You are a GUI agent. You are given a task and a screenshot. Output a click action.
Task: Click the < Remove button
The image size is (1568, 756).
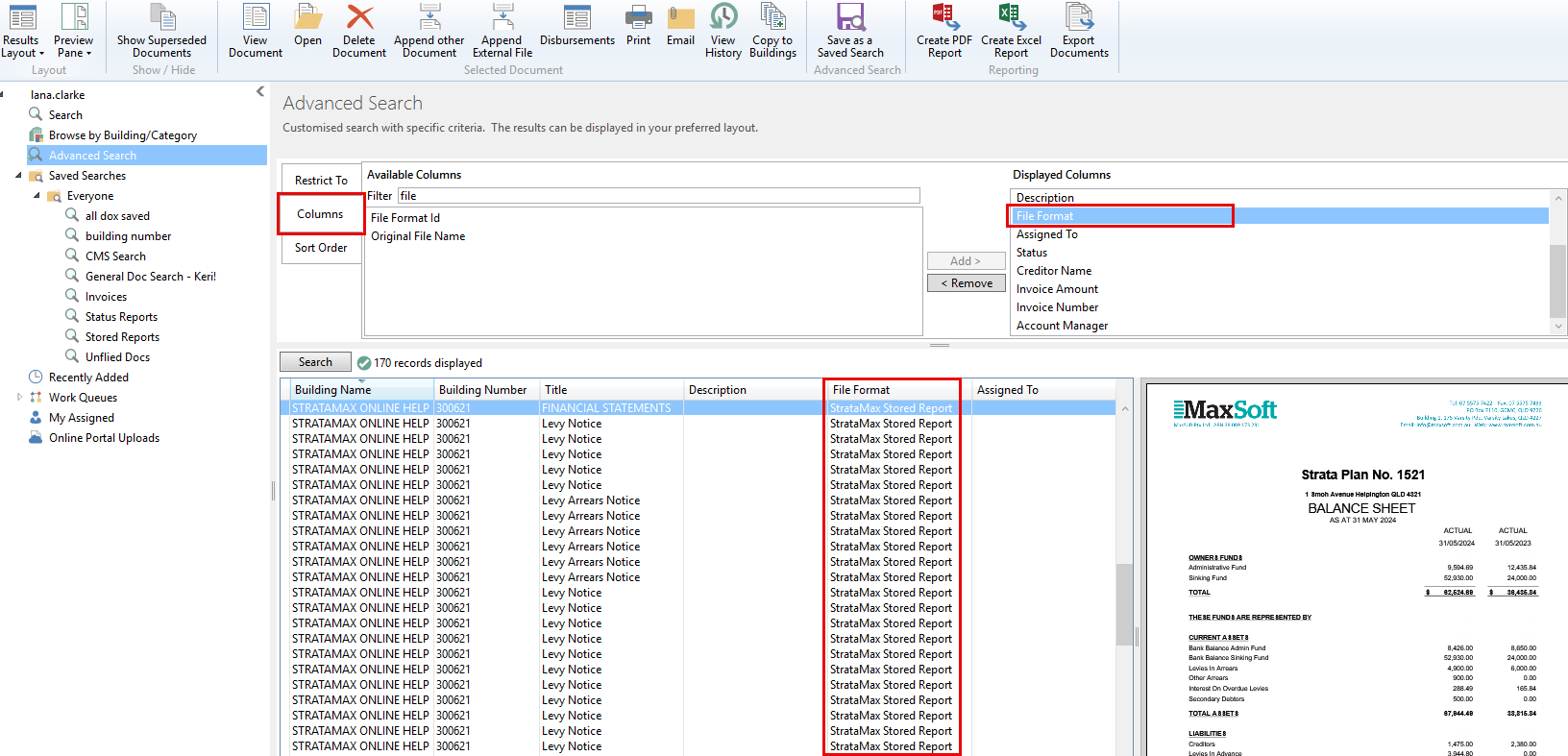tap(966, 283)
